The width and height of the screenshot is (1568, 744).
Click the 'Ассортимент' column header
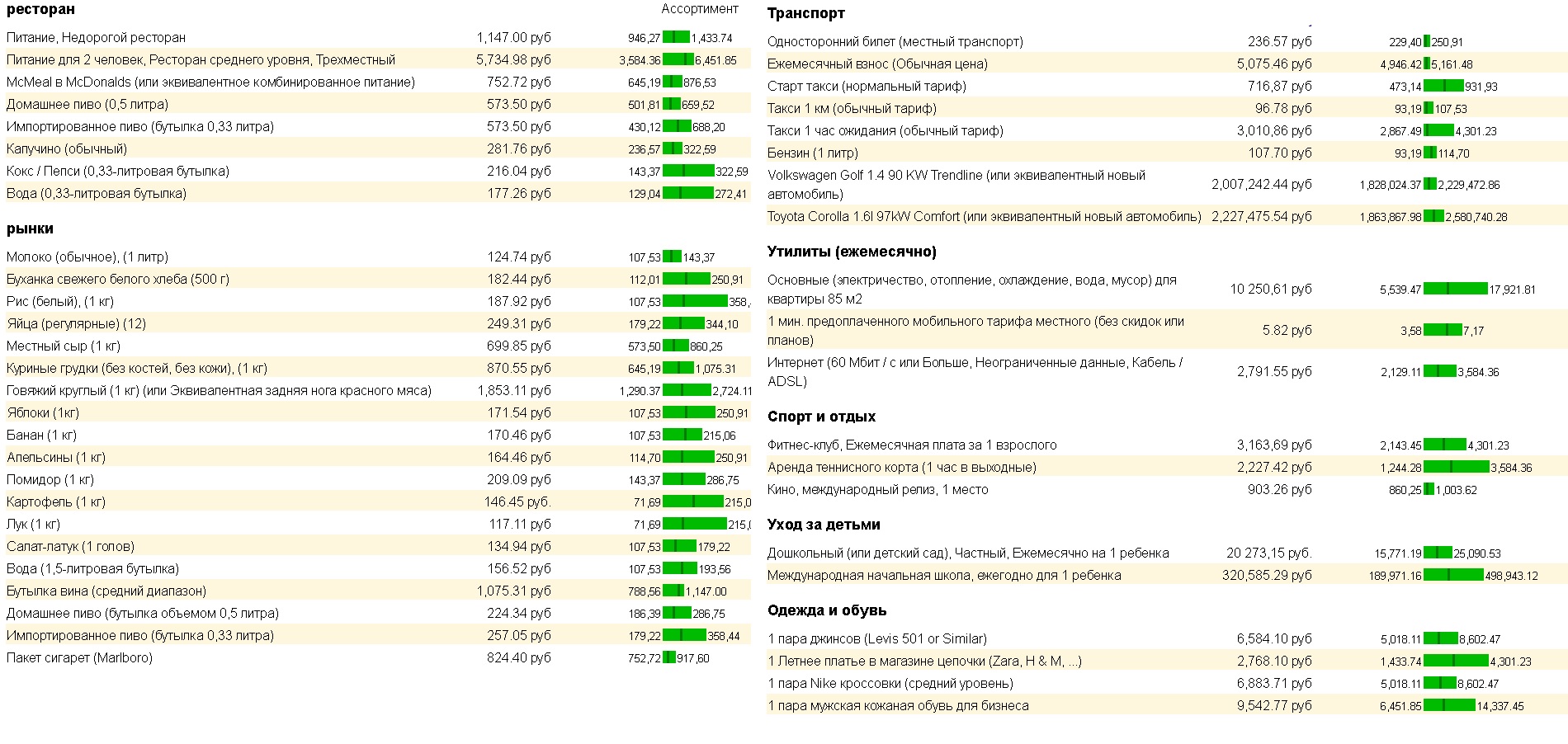coord(700,9)
